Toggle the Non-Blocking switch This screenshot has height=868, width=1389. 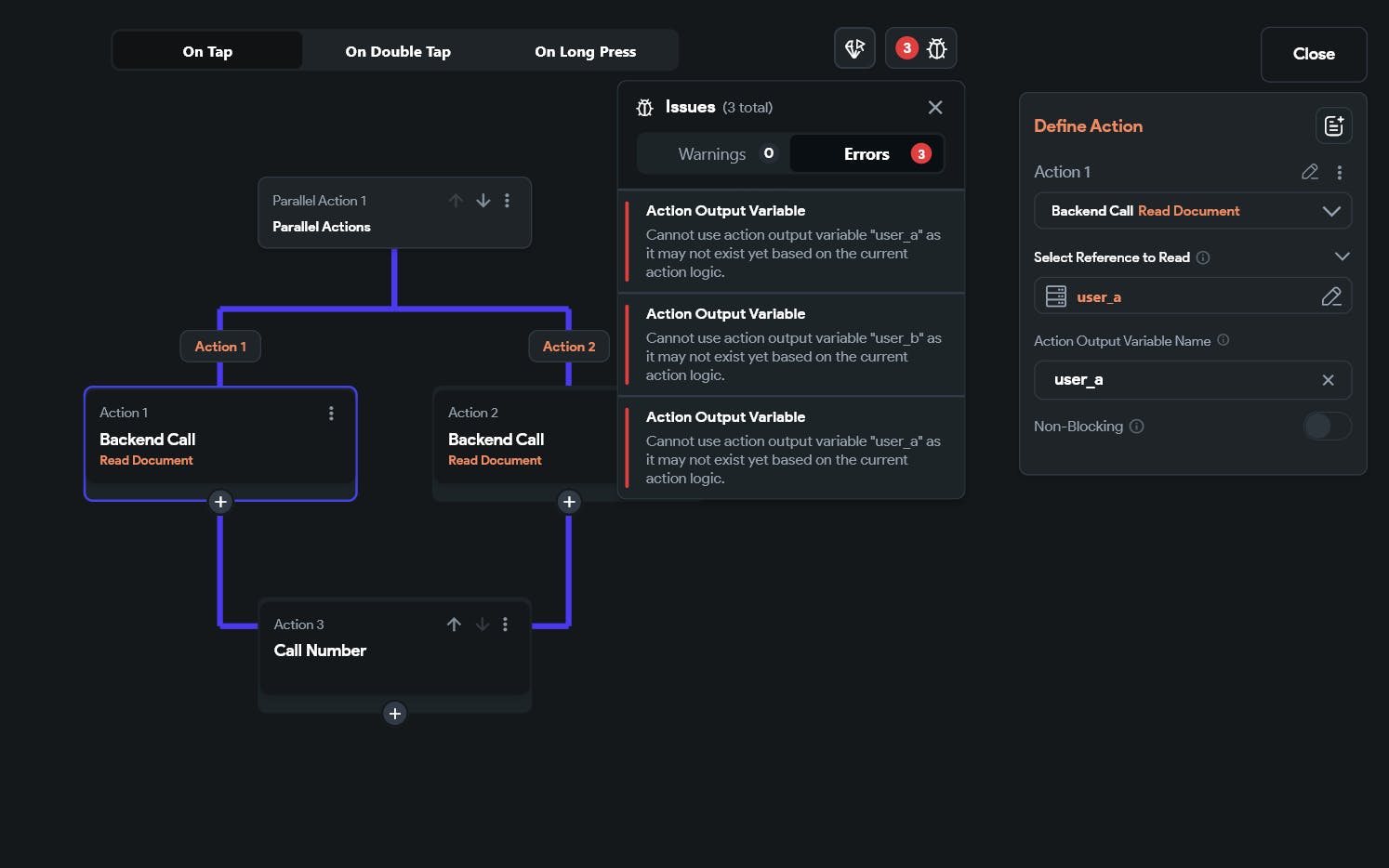1327,427
